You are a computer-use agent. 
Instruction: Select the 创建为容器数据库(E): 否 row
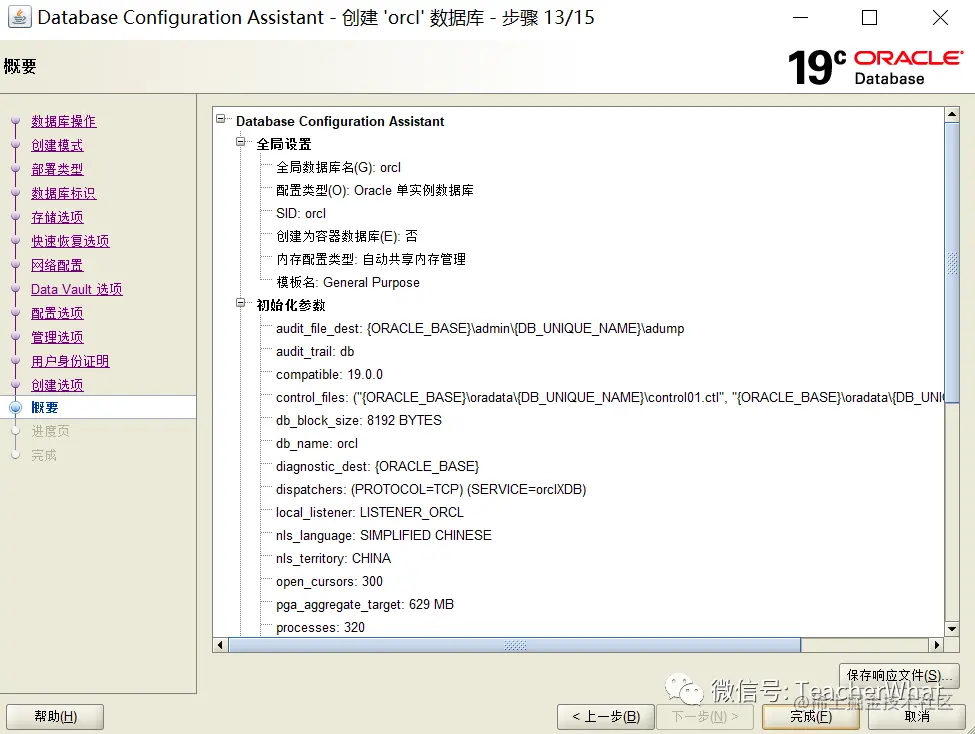point(347,236)
